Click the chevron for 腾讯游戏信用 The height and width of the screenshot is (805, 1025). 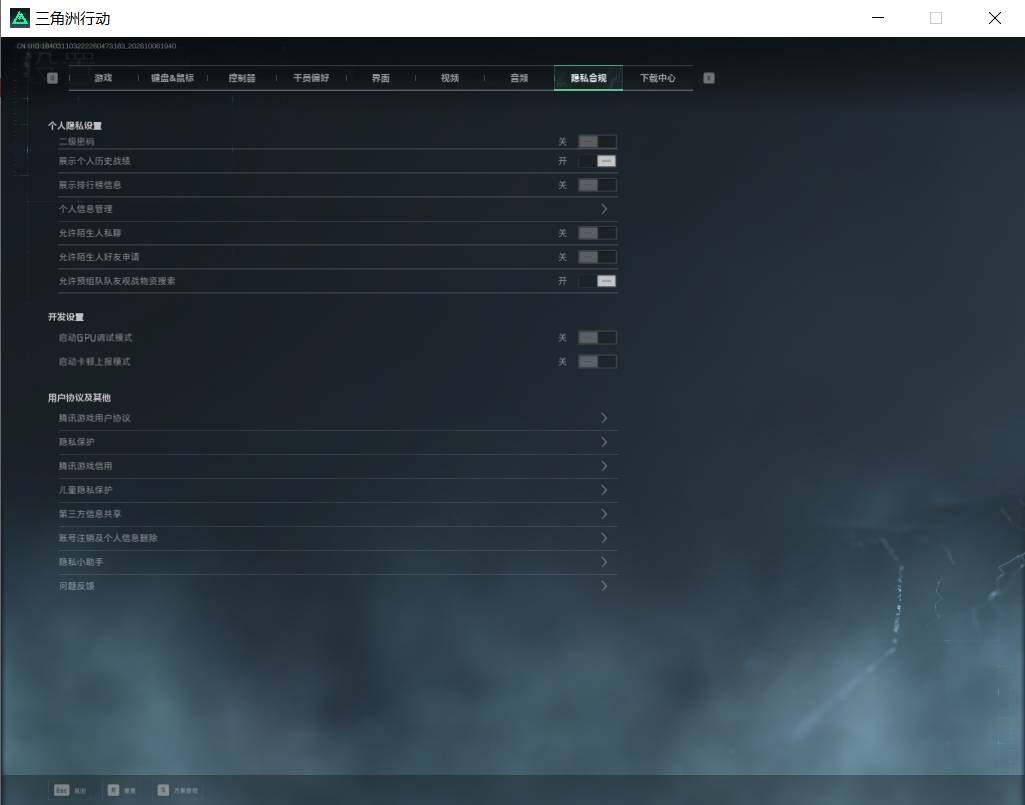[604, 466]
